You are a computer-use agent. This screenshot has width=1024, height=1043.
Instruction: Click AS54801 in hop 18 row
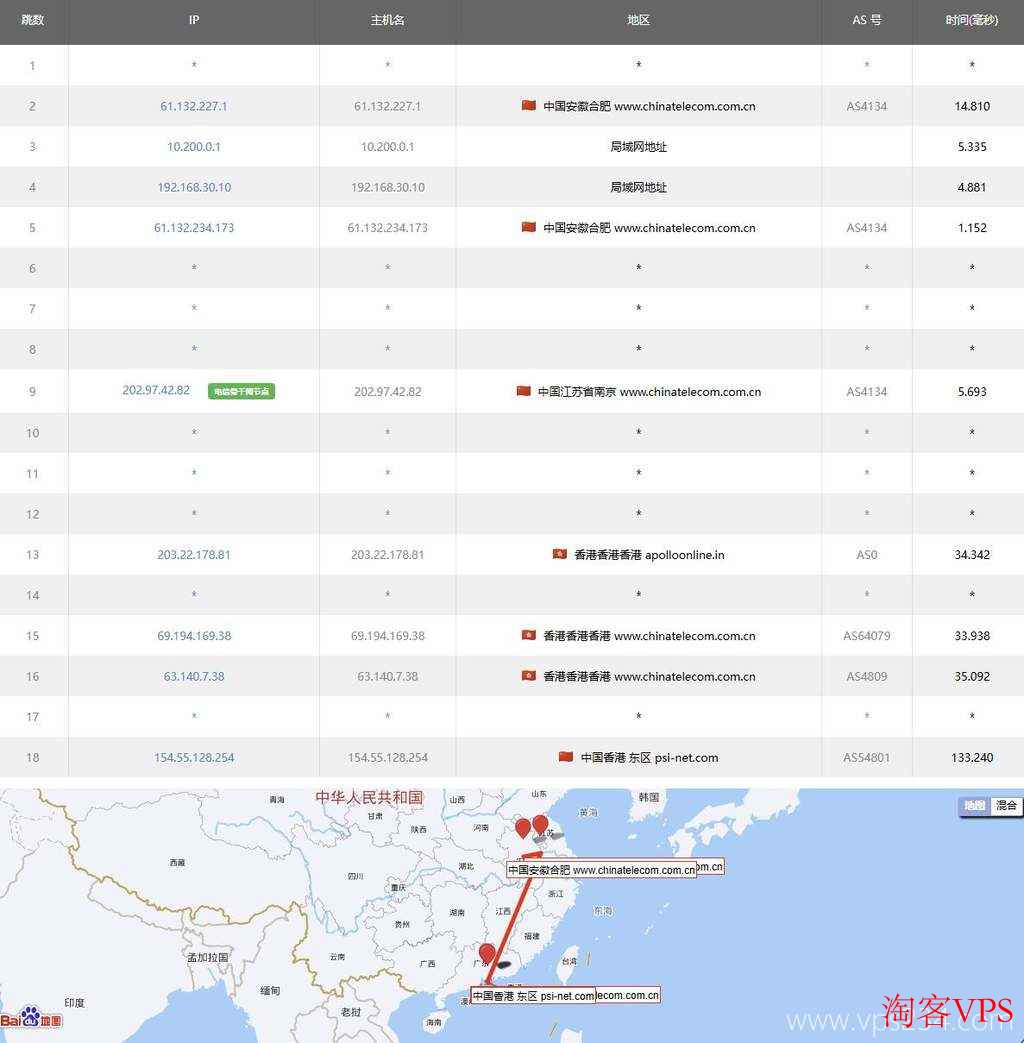tap(866, 757)
